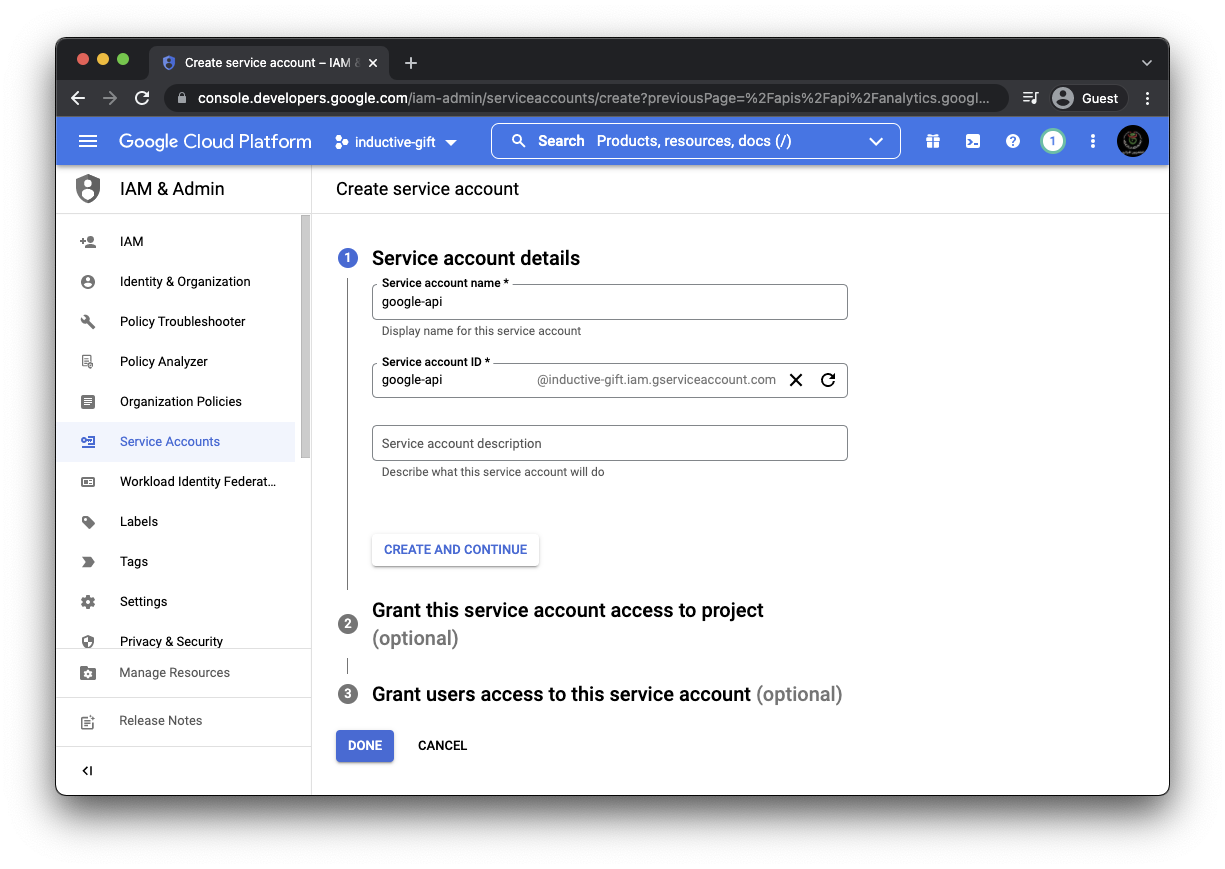Open the inductive-gift project dropdown
The image size is (1225, 869).
coord(396,142)
